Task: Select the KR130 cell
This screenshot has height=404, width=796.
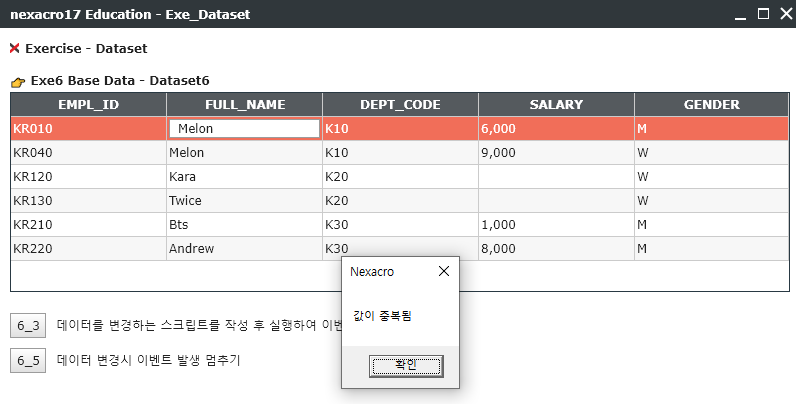Action: 88,200
